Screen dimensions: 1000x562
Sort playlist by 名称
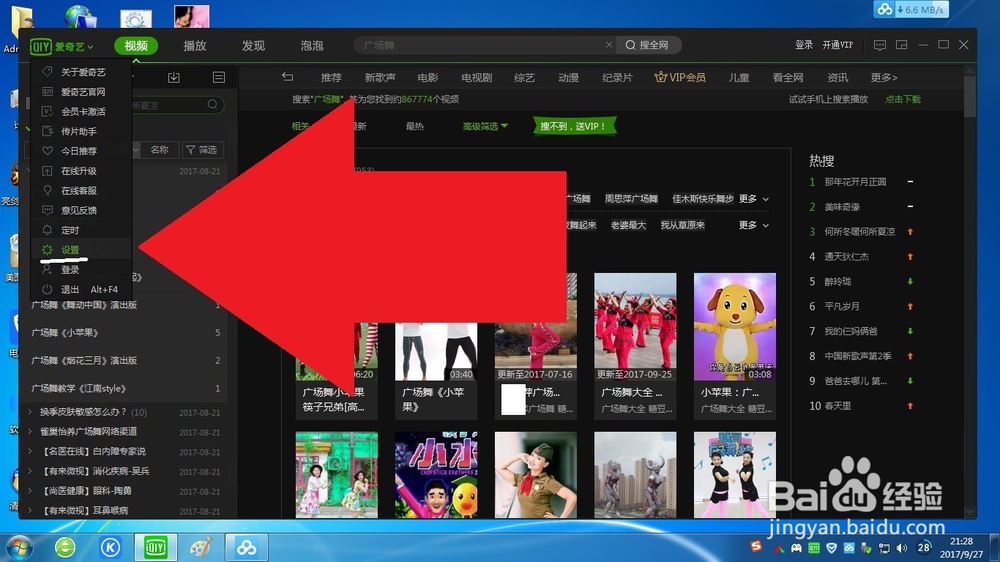(159, 150)
